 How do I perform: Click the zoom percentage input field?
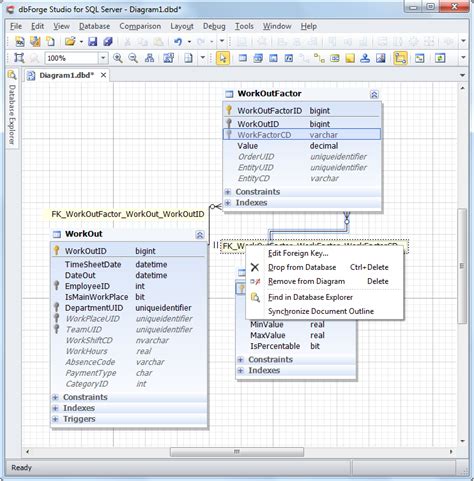click(72, 58)
